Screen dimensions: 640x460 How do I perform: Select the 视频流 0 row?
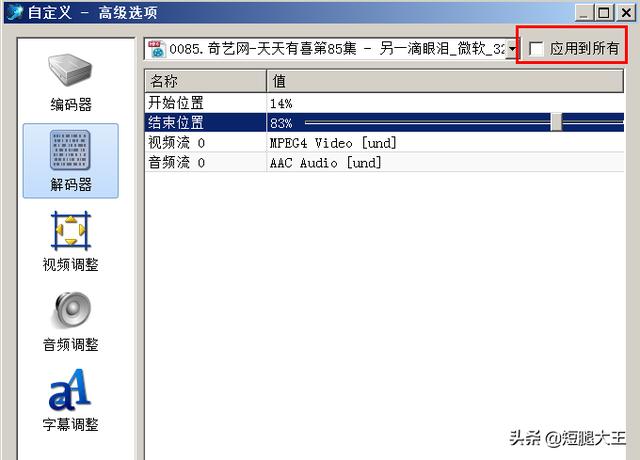click(384, 142)
